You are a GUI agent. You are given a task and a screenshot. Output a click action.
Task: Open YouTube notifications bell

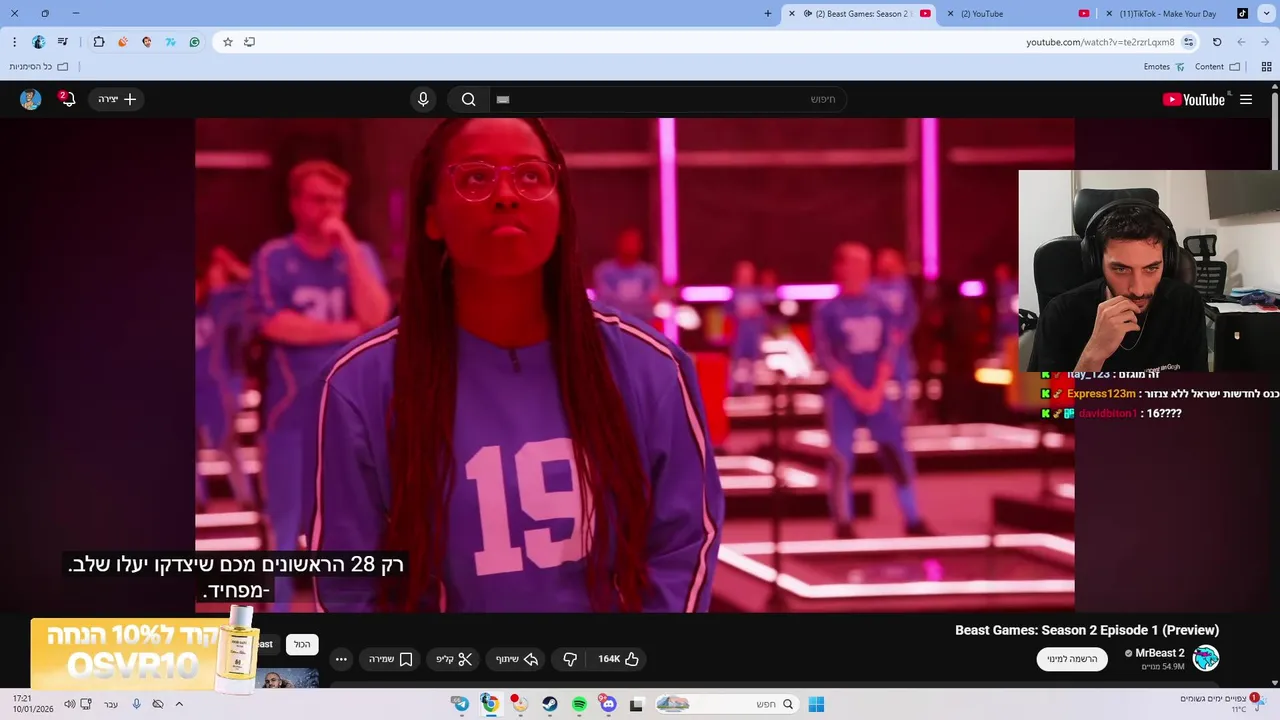pyautogui.click(x=67, y=99)
